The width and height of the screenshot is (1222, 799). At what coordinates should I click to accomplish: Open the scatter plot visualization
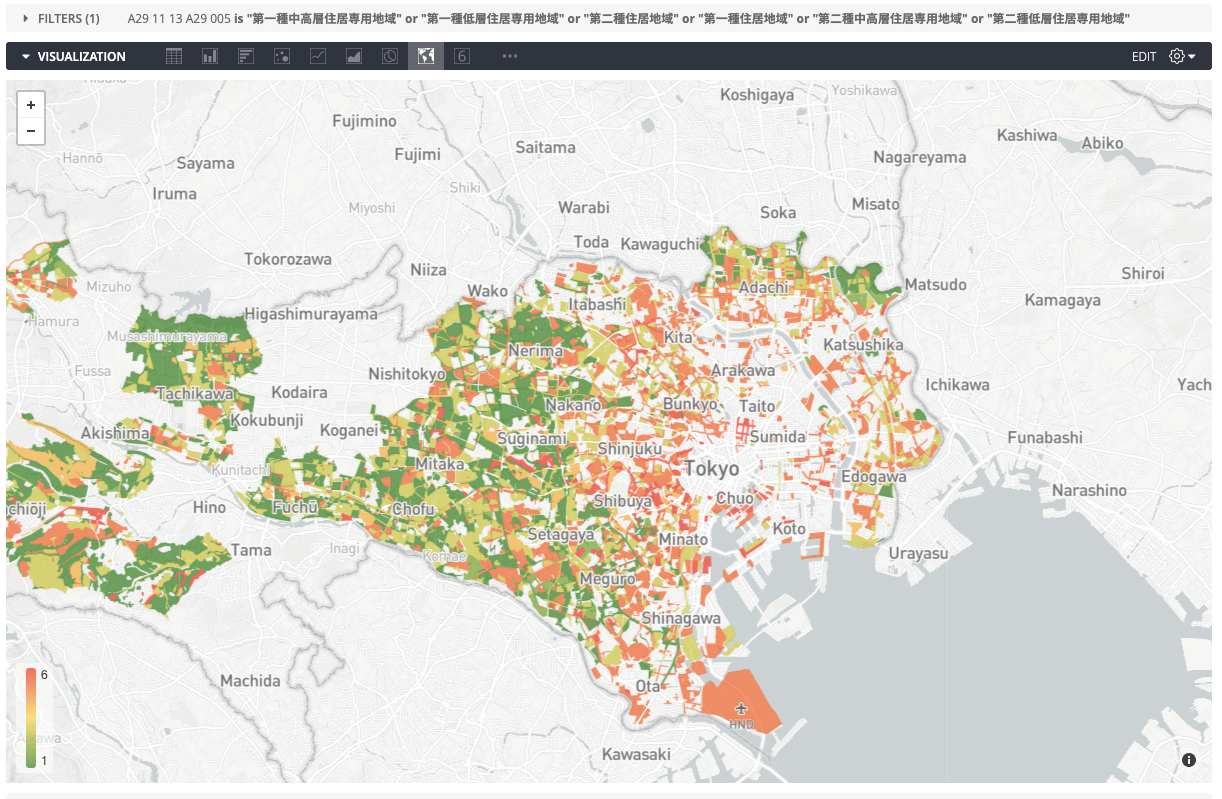pyautogui.click(x=281, y=56)
